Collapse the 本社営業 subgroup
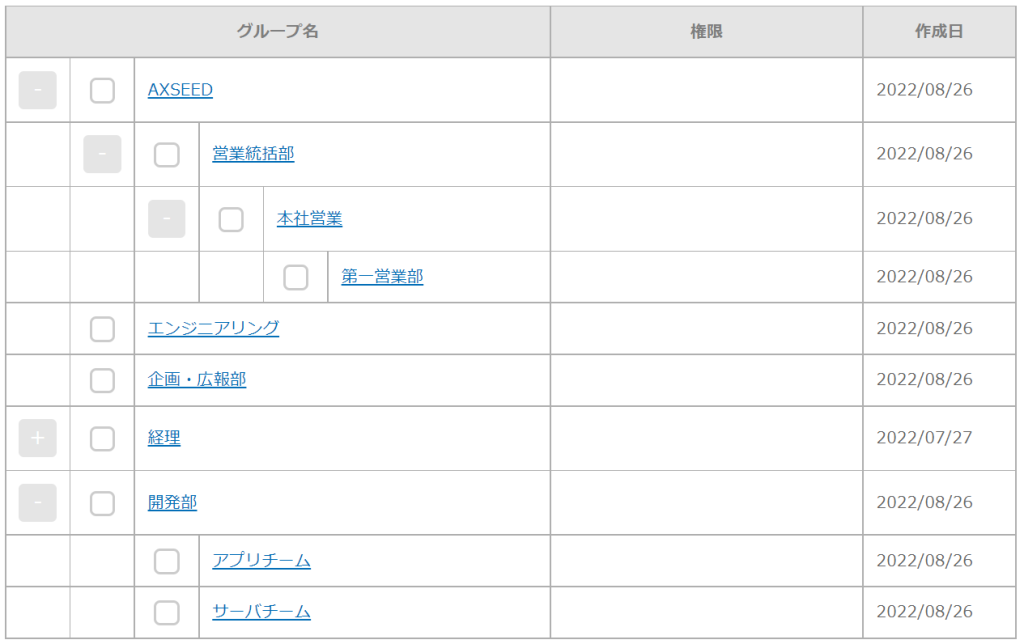Image resolution: width=1024 pixels, height=644 pixels. [166, 218]
